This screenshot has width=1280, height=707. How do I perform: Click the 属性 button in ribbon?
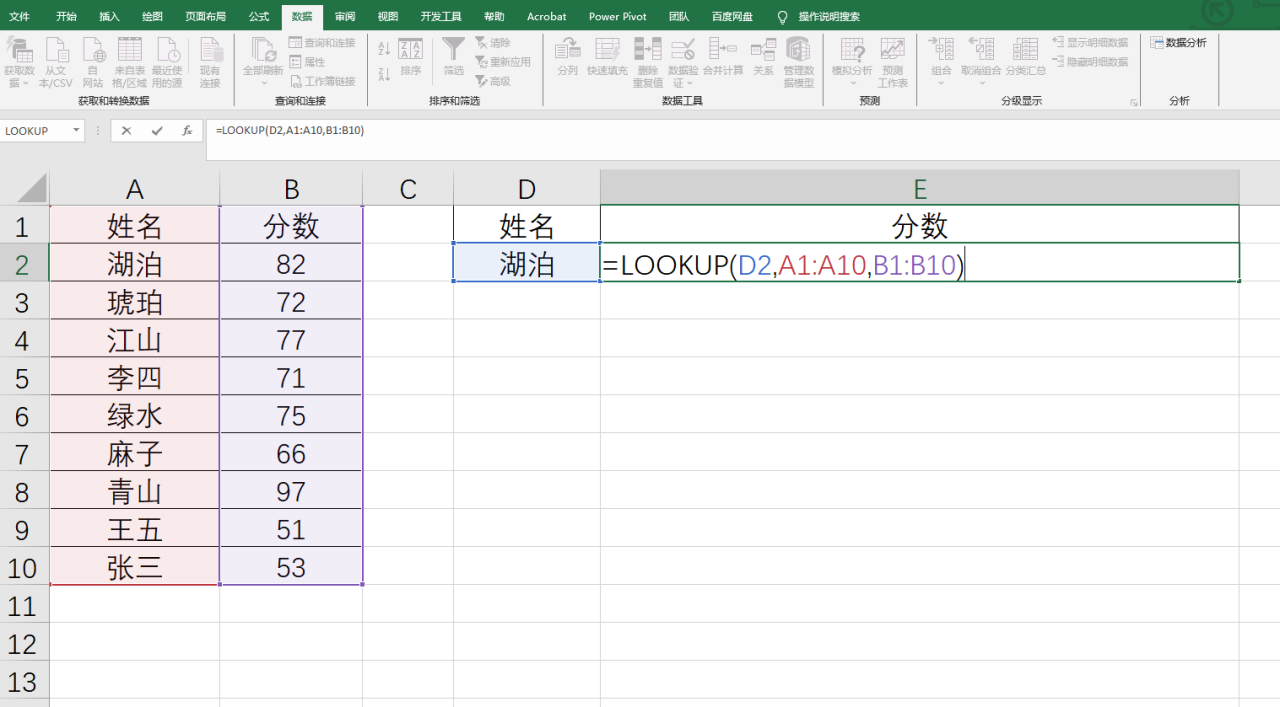pos(308,62)
